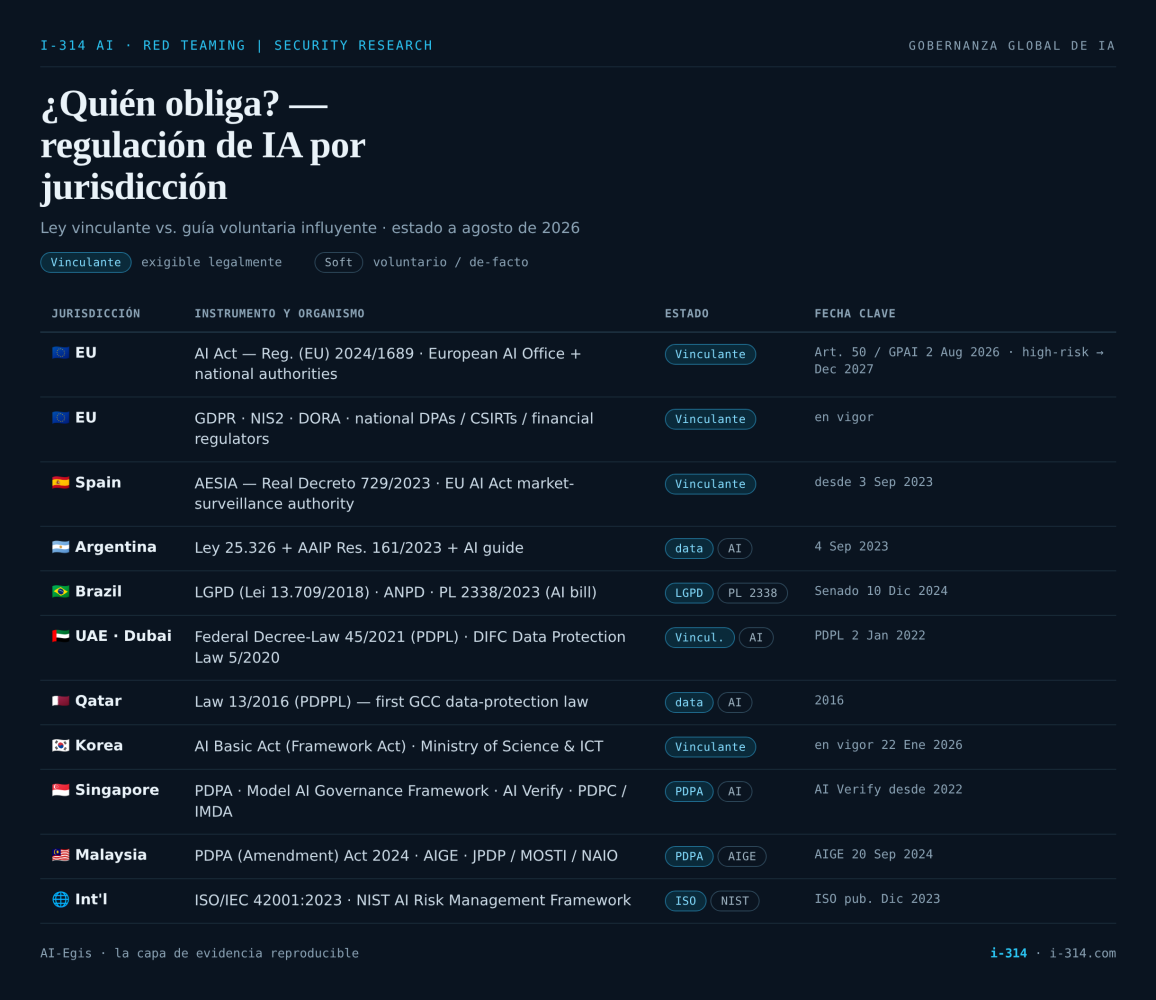Select the Soft legend badge
The height and width of the screenshot is (1000, 1156).
338,263
